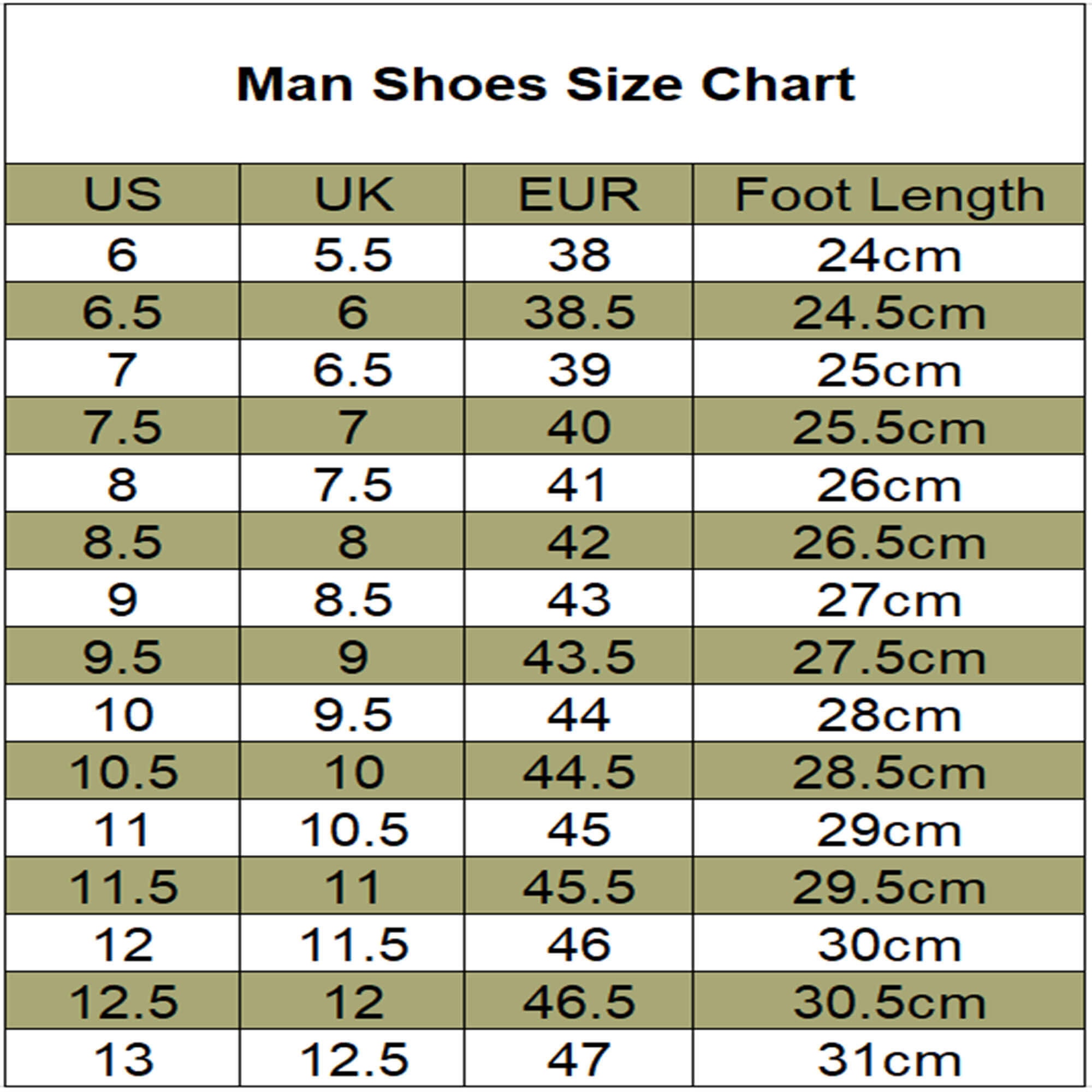Click the 28cm foot length cell
This screenshot has width=1092, height=1092.
click(889, 714)
